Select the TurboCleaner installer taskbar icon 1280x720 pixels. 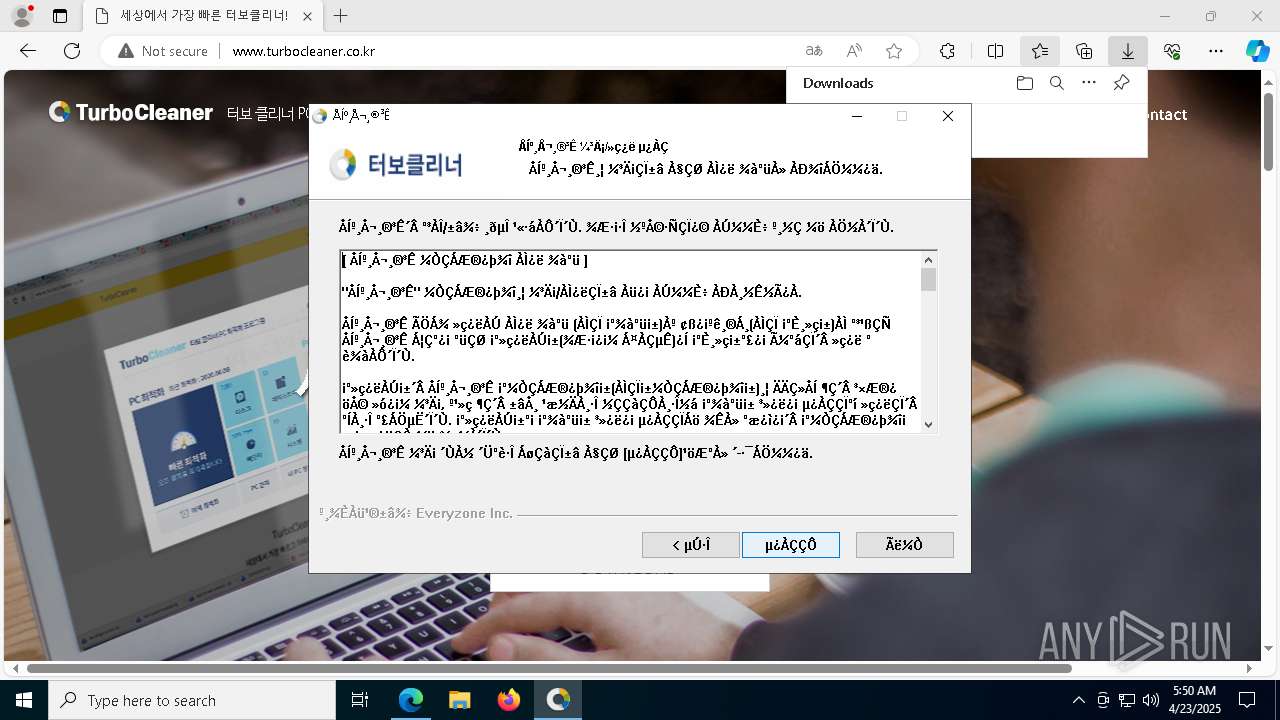(558, 700)
